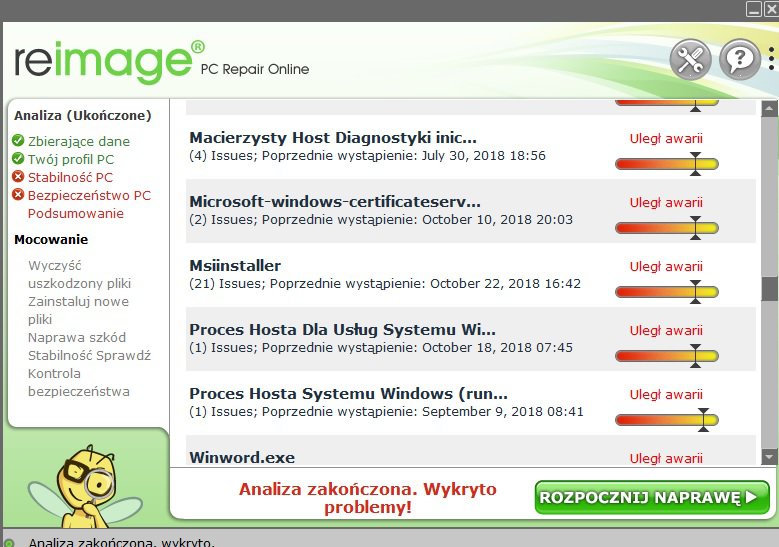The height and width of the screenshot is (547, 779).
Task: Open Twój profil PC step
Action: [x=71, y=159]
